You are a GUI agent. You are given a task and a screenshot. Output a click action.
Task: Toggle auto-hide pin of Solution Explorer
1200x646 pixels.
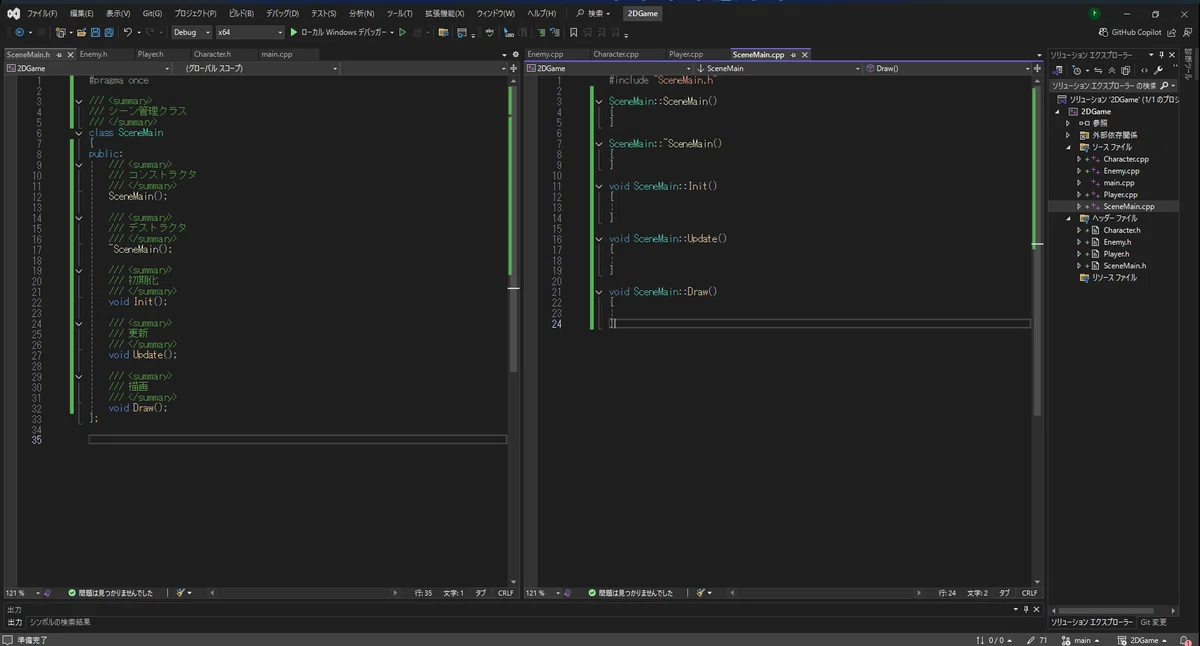click(x=1161, y=54)
